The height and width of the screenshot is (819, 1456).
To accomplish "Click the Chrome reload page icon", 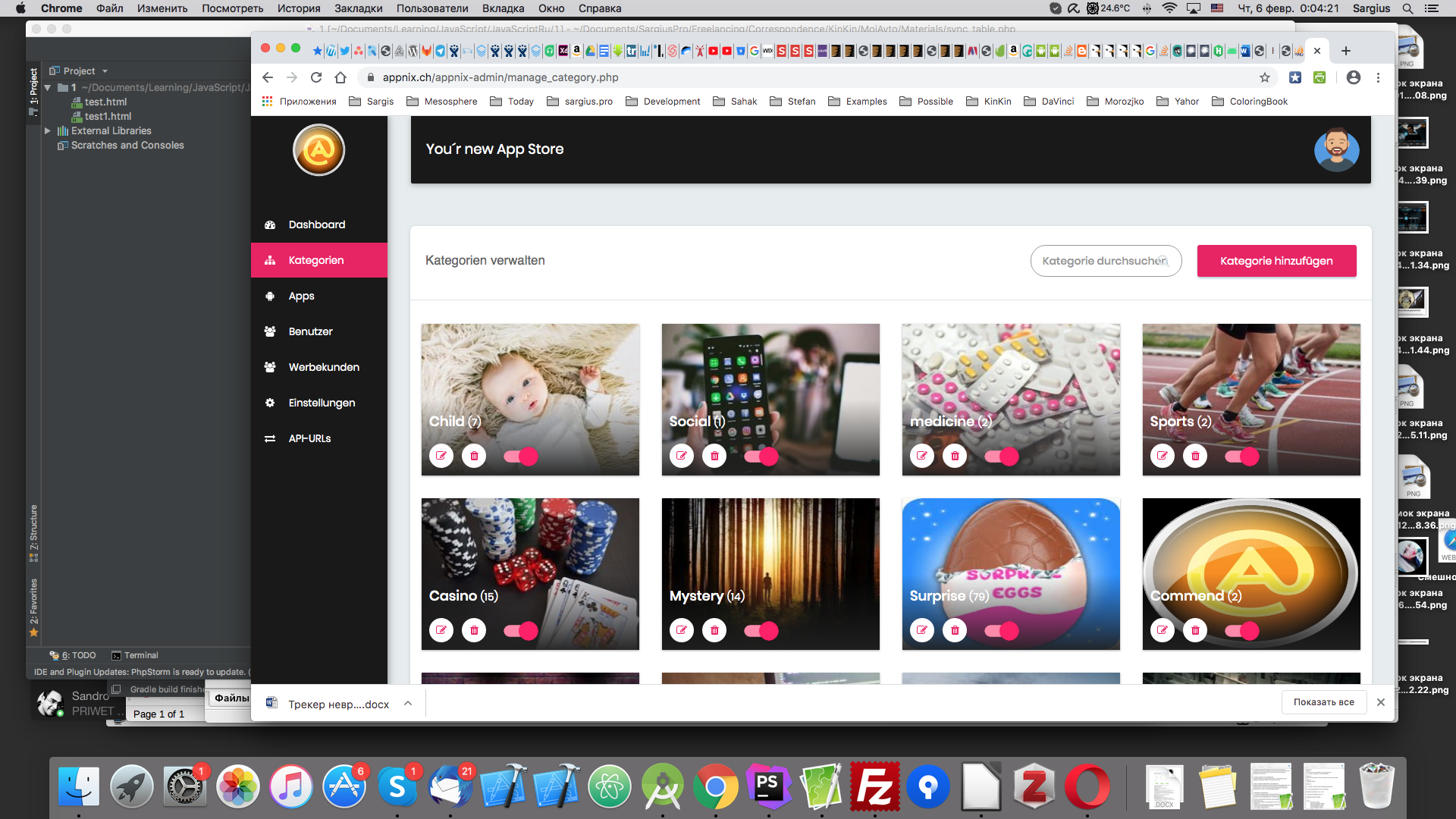I will click(x=316, y=77).
